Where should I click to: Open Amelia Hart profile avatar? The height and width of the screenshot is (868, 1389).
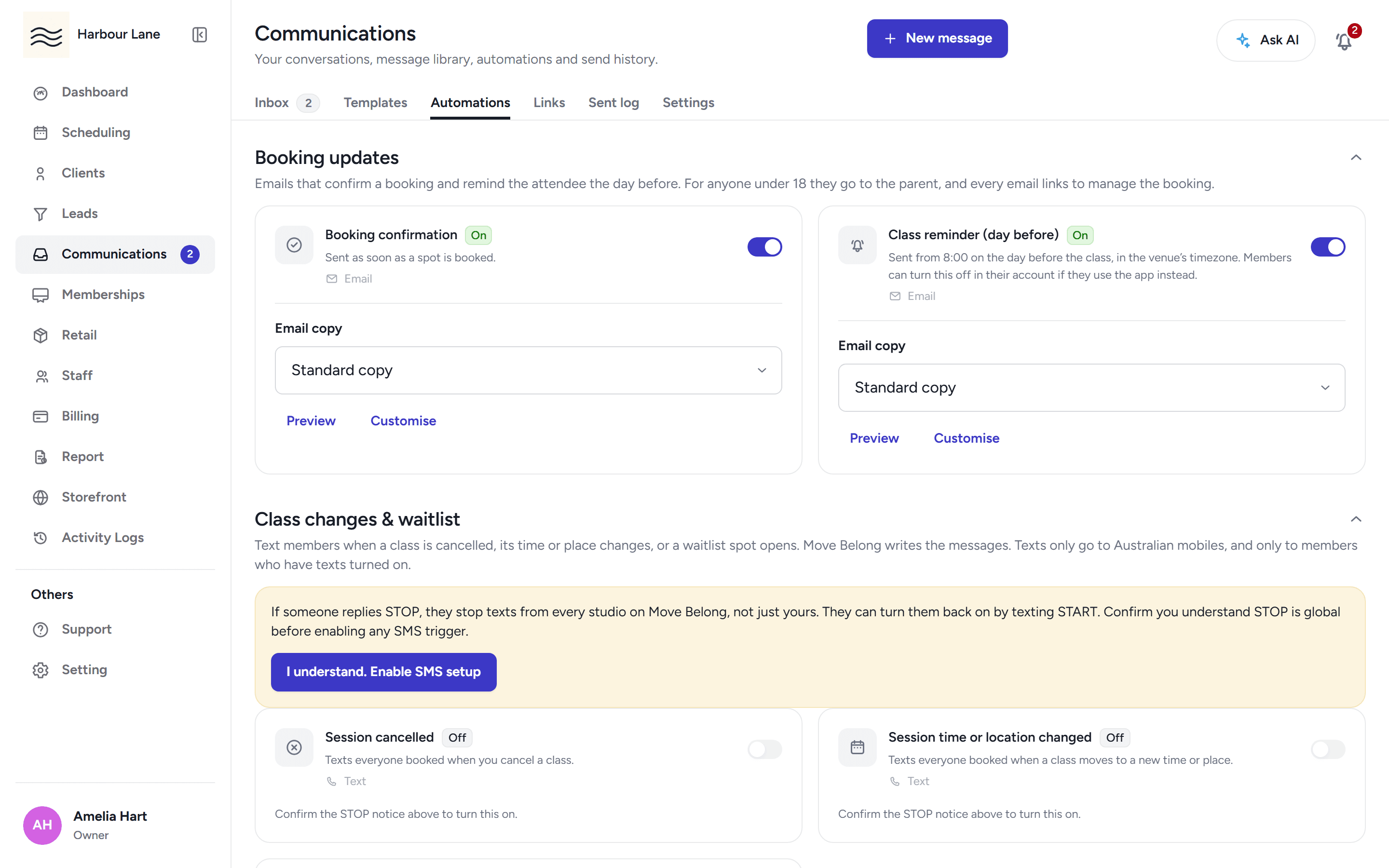tap(42, 825)
